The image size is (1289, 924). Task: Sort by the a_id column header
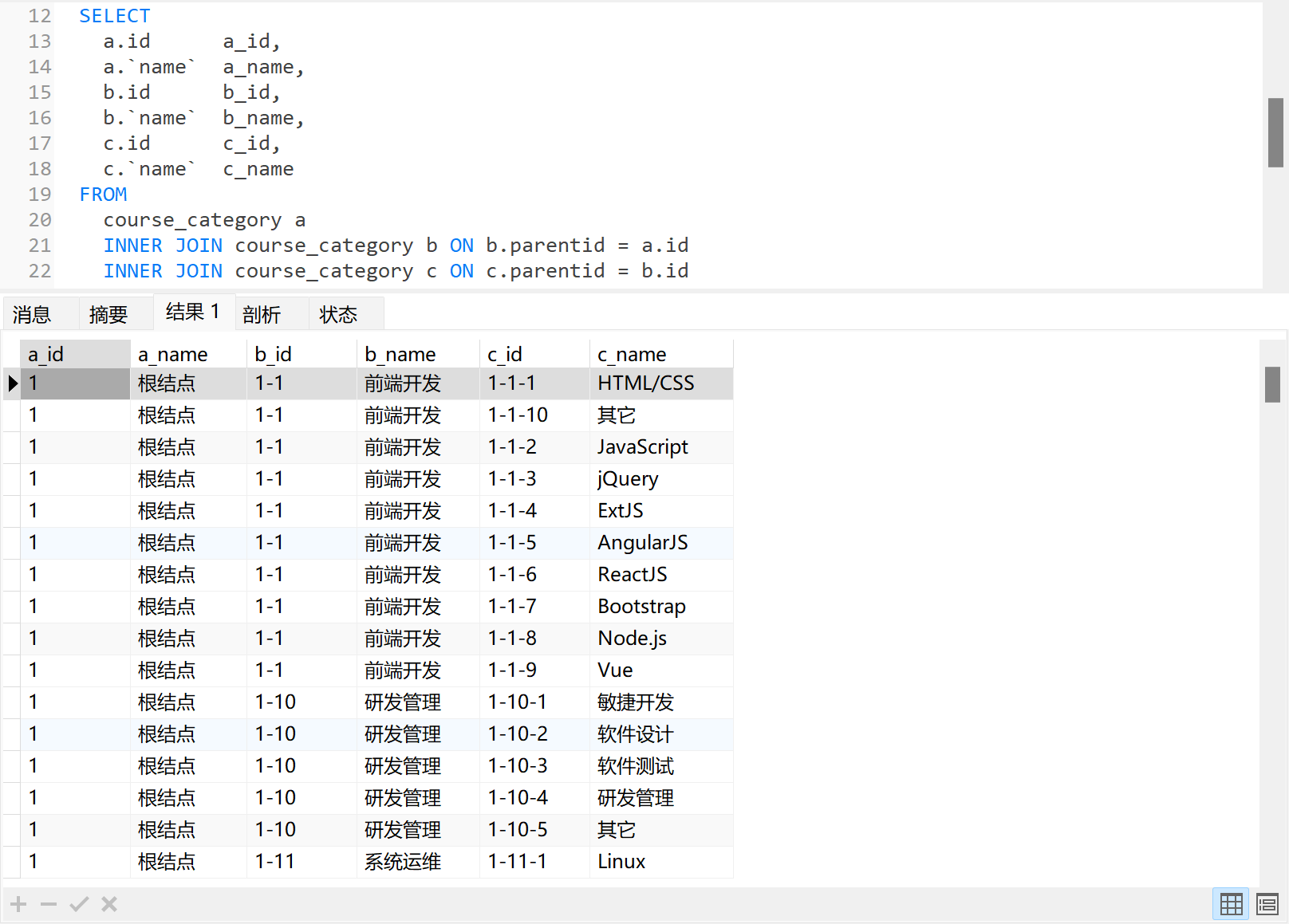tap(75, 354)
